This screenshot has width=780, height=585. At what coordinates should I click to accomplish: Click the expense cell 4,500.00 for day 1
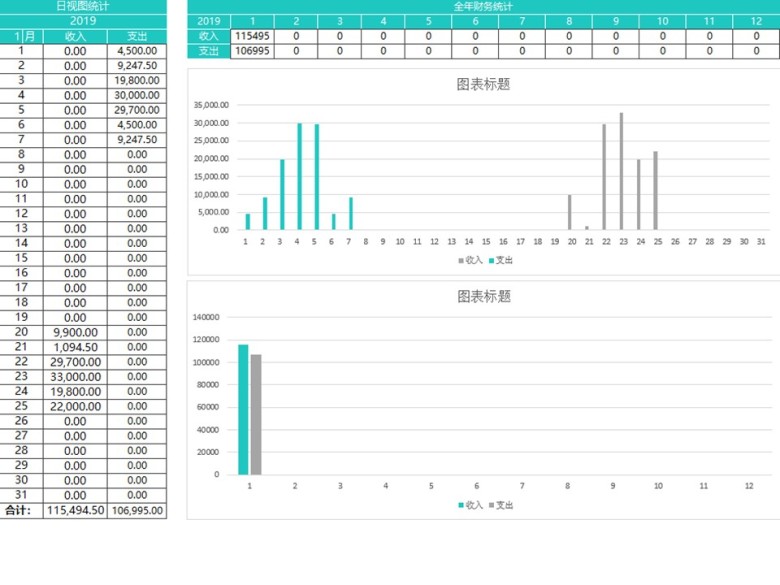tap(137, 51)
